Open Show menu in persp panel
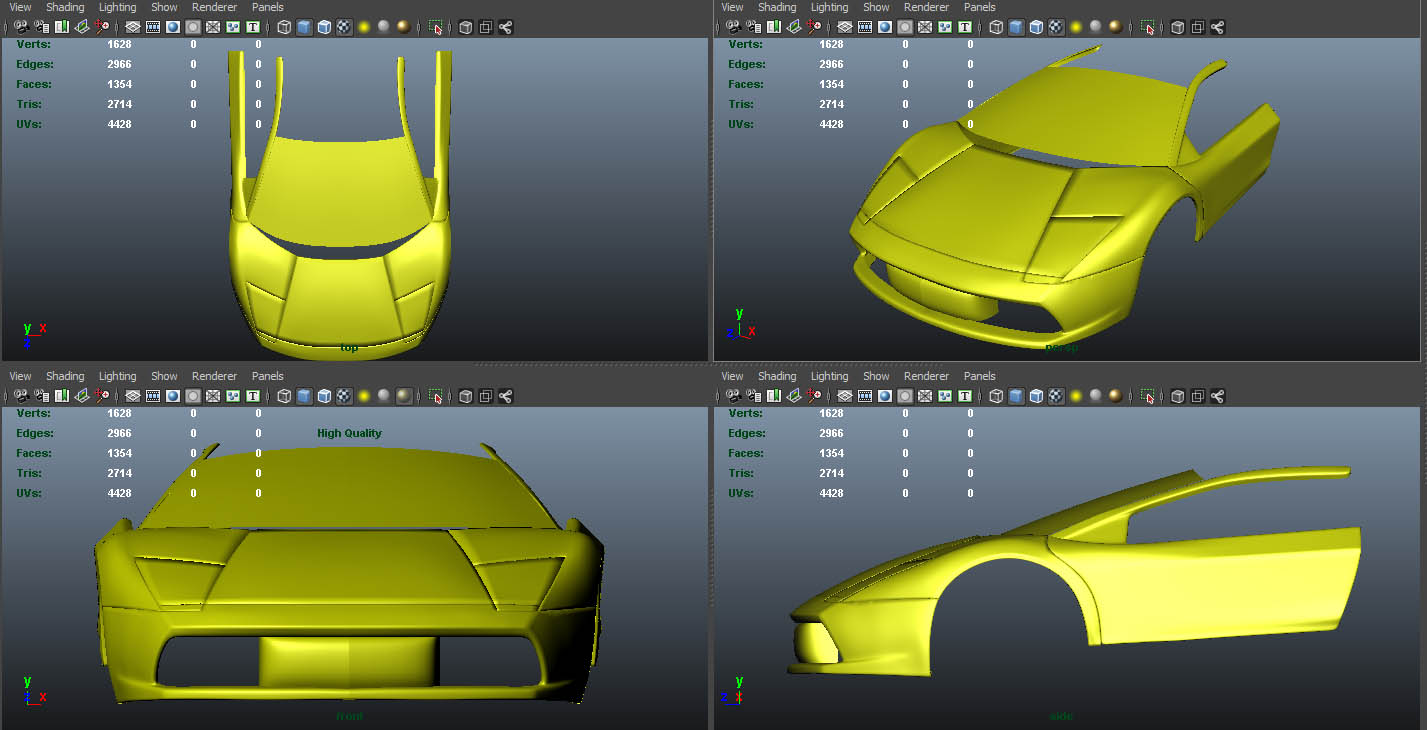This screenshot has height=730, width=1427. [876, 7]
